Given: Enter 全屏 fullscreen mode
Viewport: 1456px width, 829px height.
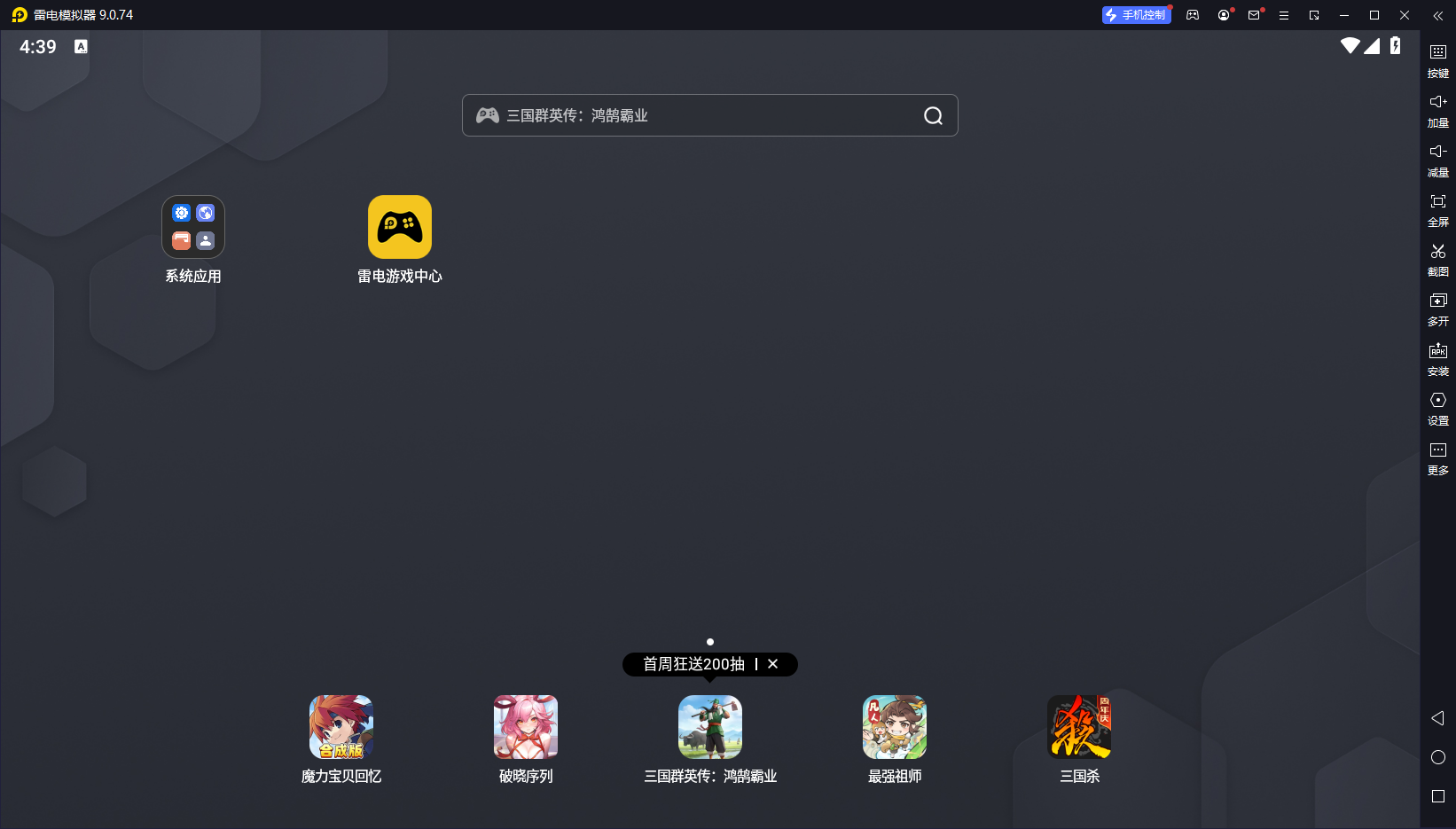Looking at the screenshot, I should [1438, 210].
